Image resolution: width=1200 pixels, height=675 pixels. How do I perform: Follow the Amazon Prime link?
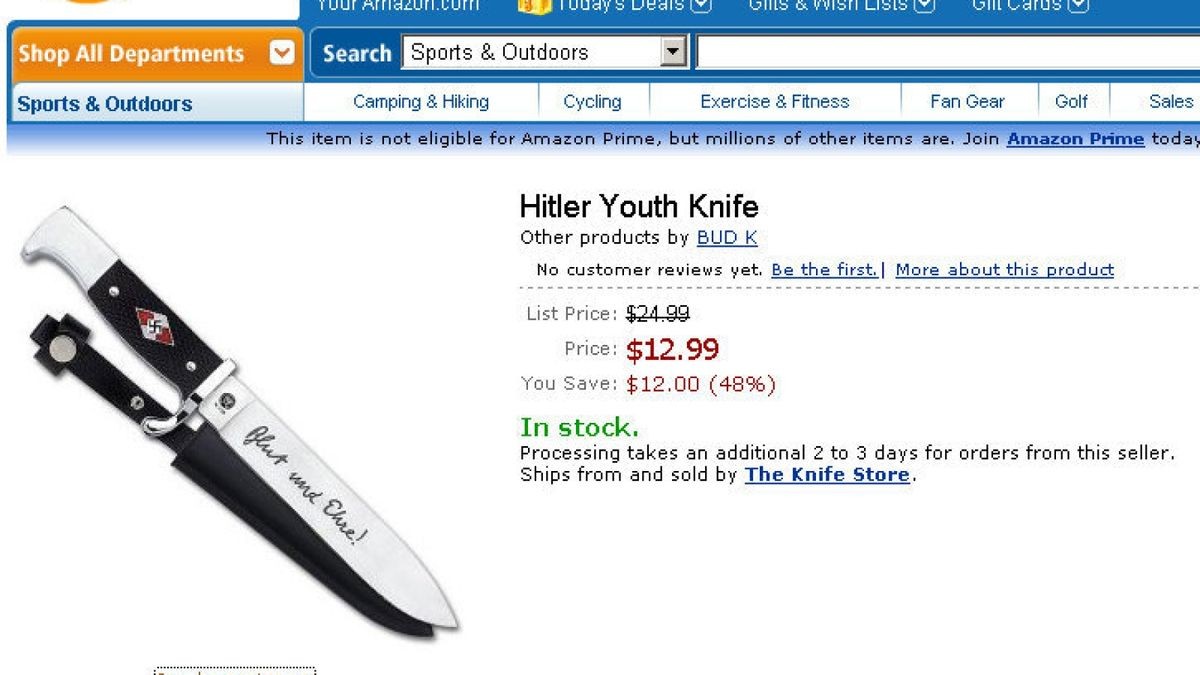pos(1076,139)
